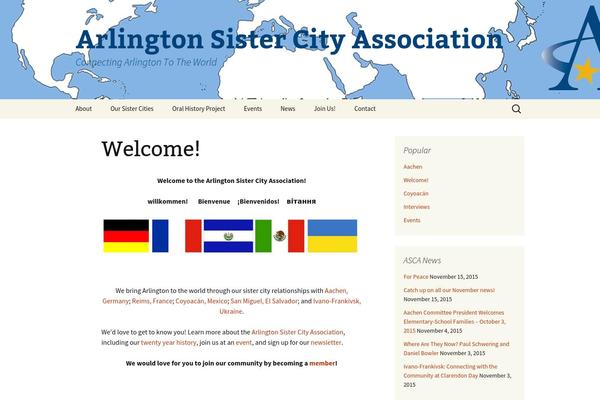Click the ASCA News widget heading
Screen dimensions: 600x400
[x=422, y=260]
